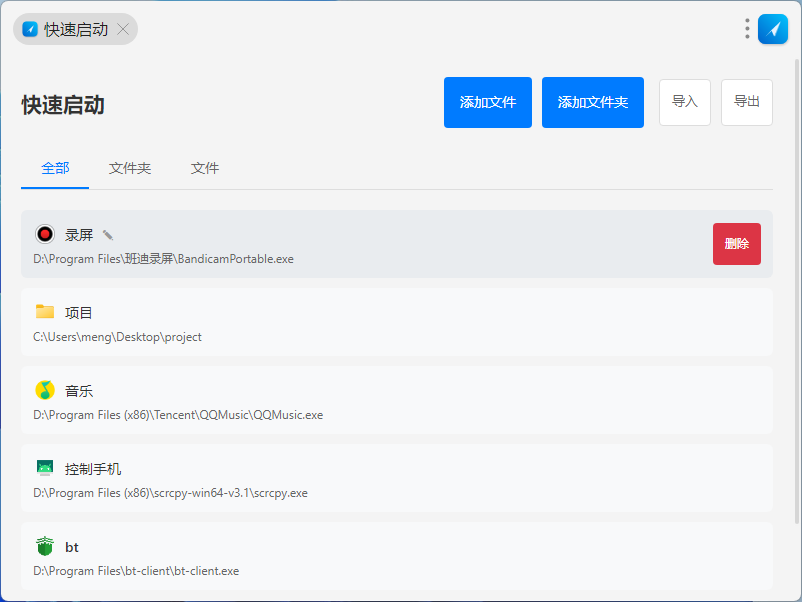802x602 pixels.
Task: Click the QQ Music icon
Action: [x=44, y=390]
